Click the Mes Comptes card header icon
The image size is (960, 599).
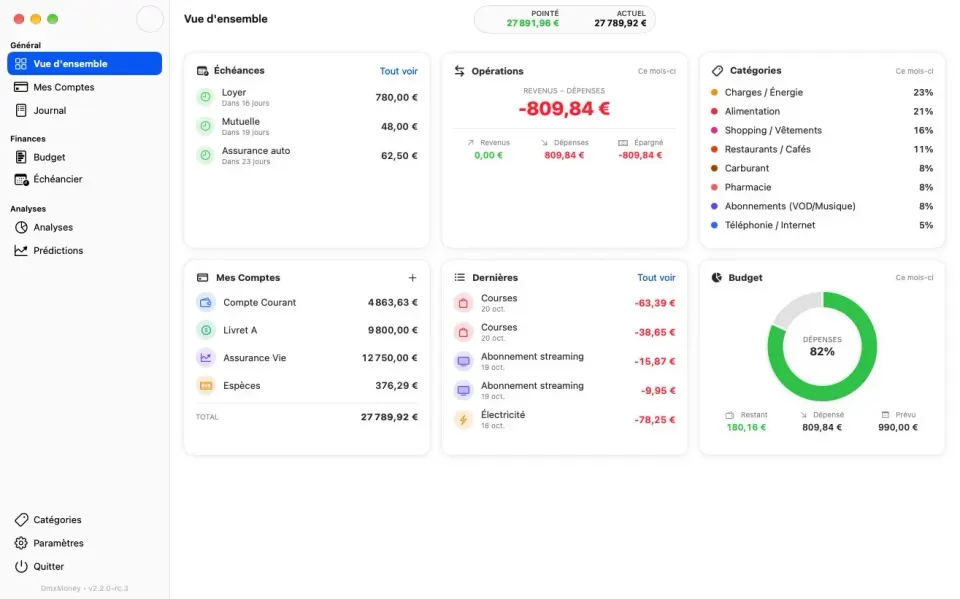pyautogui.click(x=202, y=277)
